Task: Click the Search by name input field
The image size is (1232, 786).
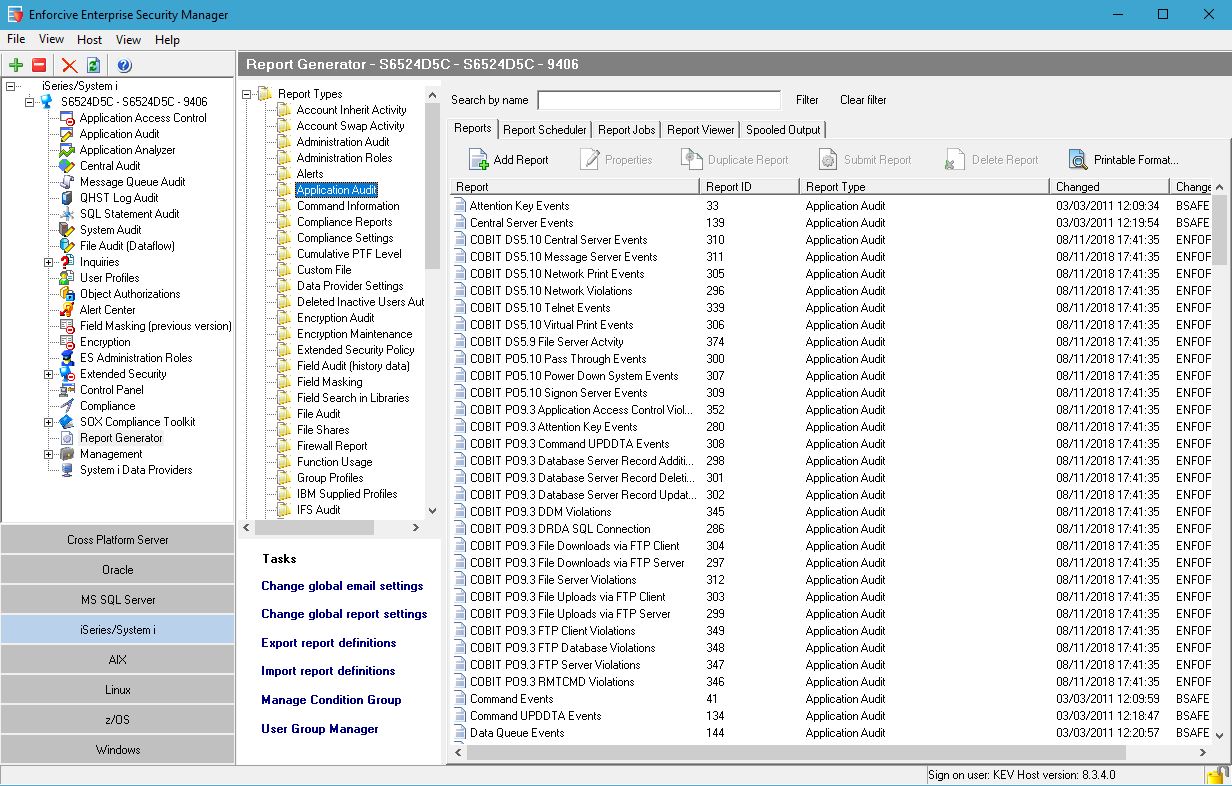Action: pyautogui.click(x=659, y=100)
